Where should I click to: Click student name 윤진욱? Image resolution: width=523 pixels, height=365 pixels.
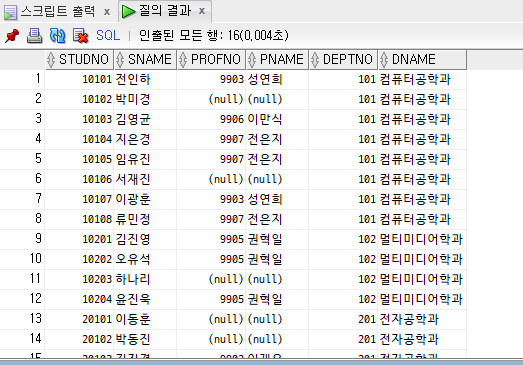coord(133,300)
